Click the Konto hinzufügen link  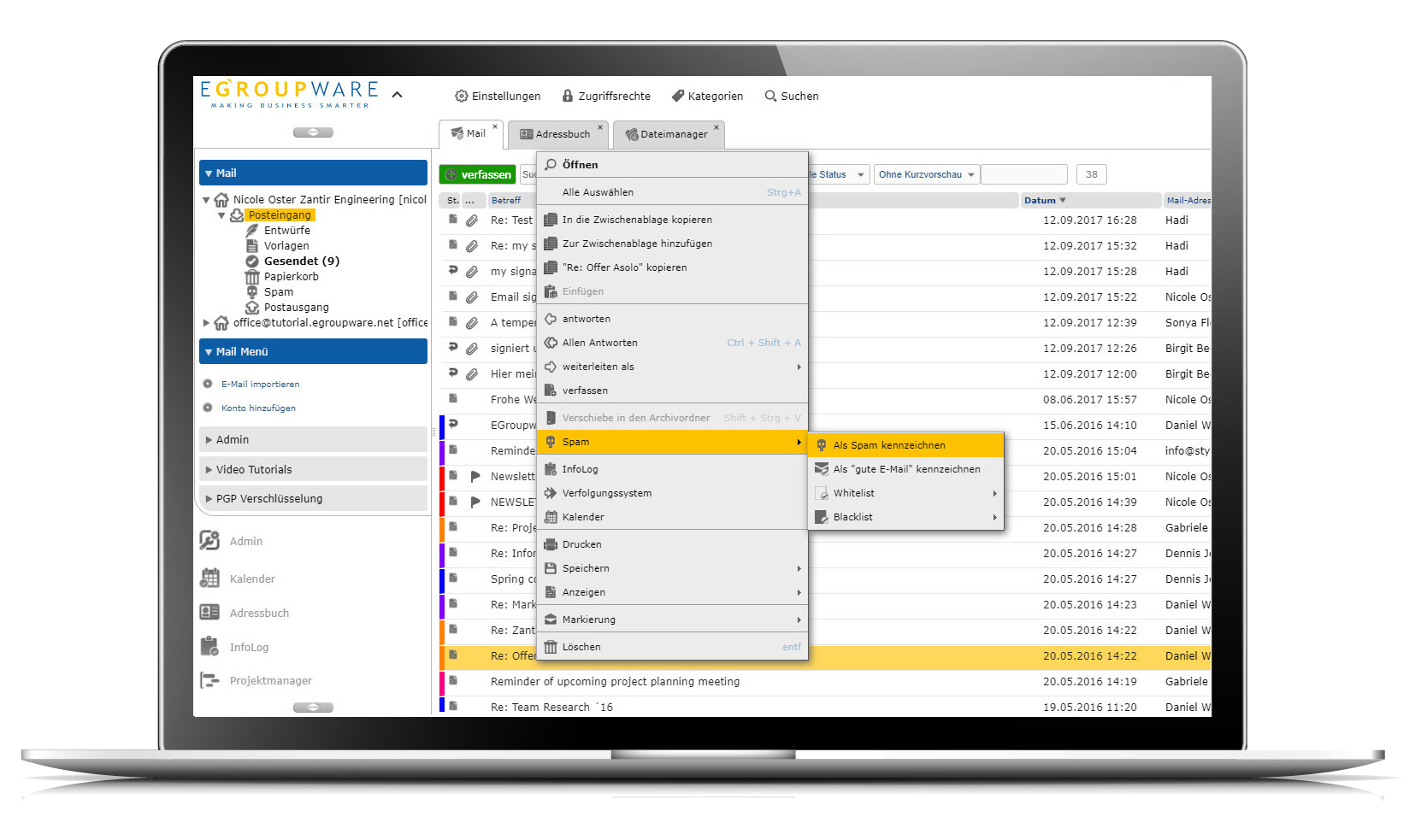[x=258, y=408]
